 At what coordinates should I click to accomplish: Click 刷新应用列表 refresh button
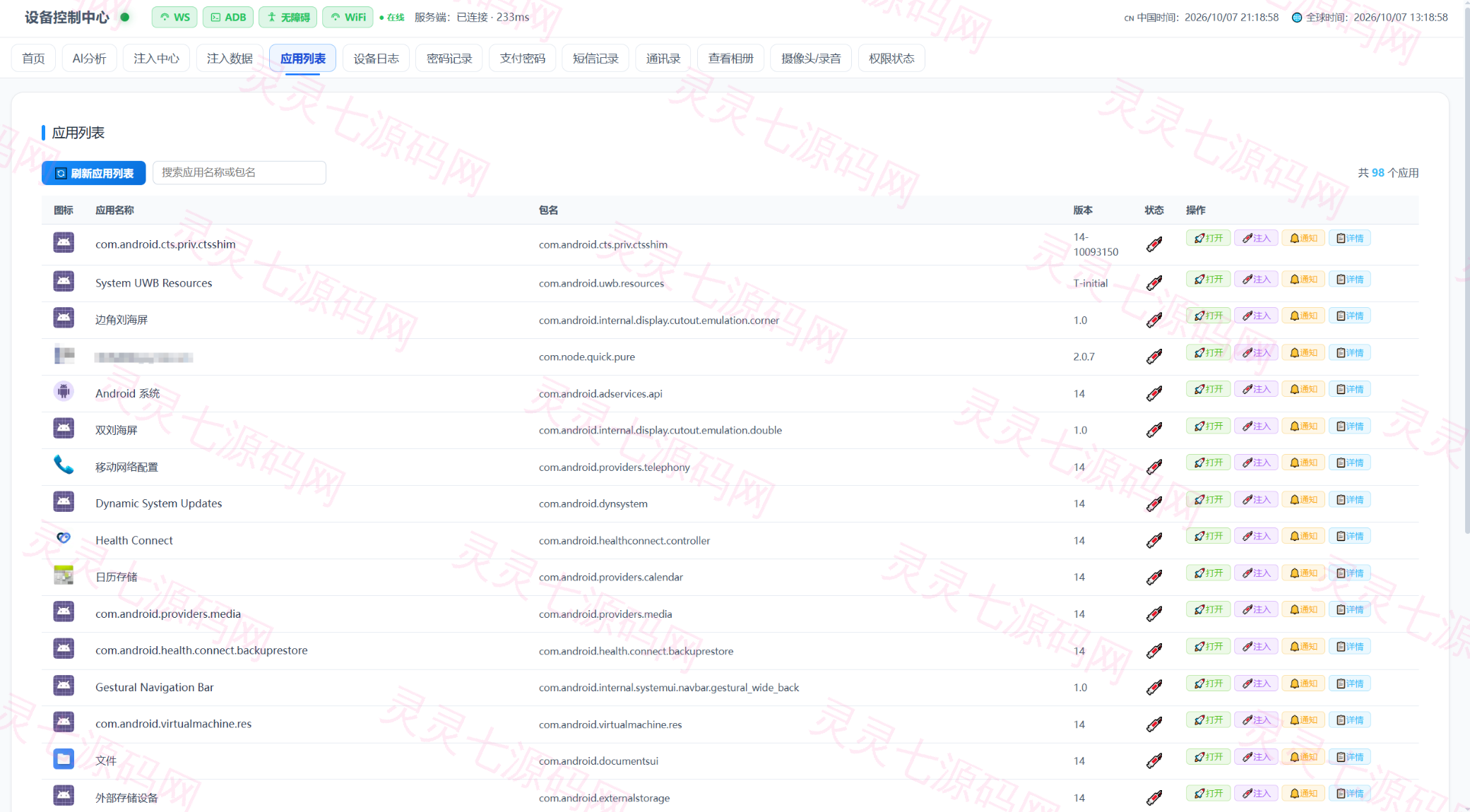pyautogui.click(x=94, y=173)
